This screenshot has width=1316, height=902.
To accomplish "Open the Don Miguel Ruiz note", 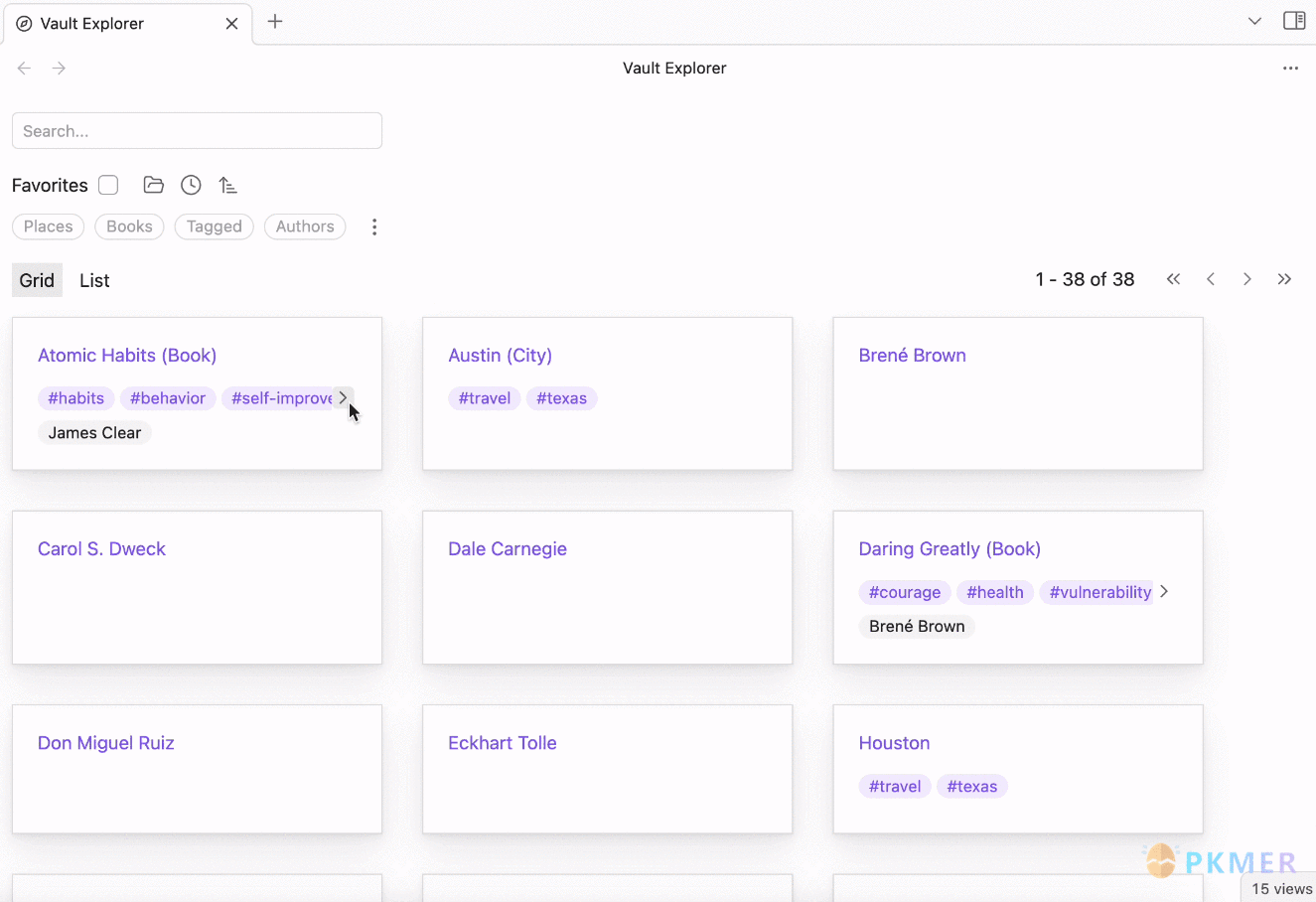I will [105, 742].
